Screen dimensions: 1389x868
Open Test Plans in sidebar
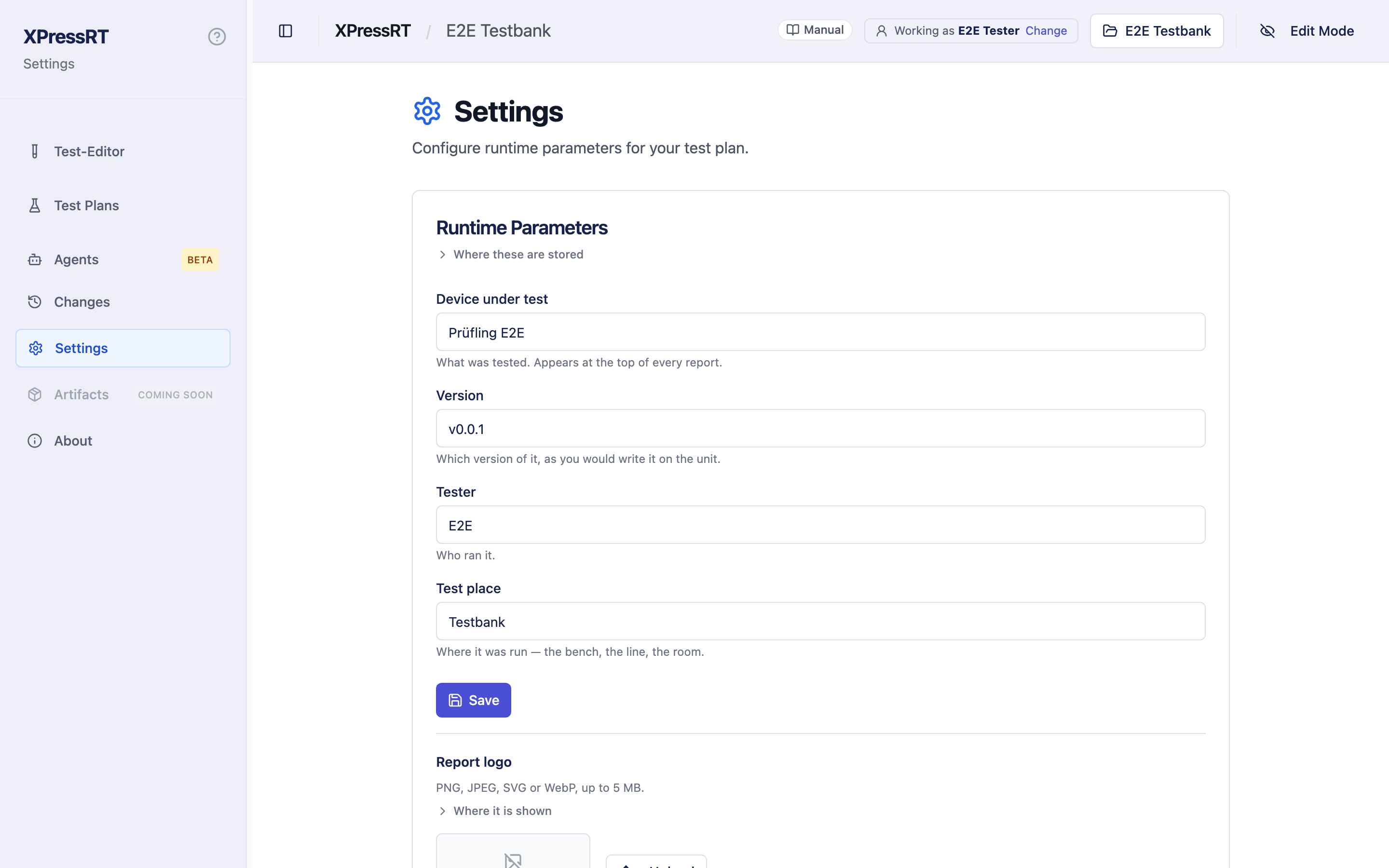123,205
